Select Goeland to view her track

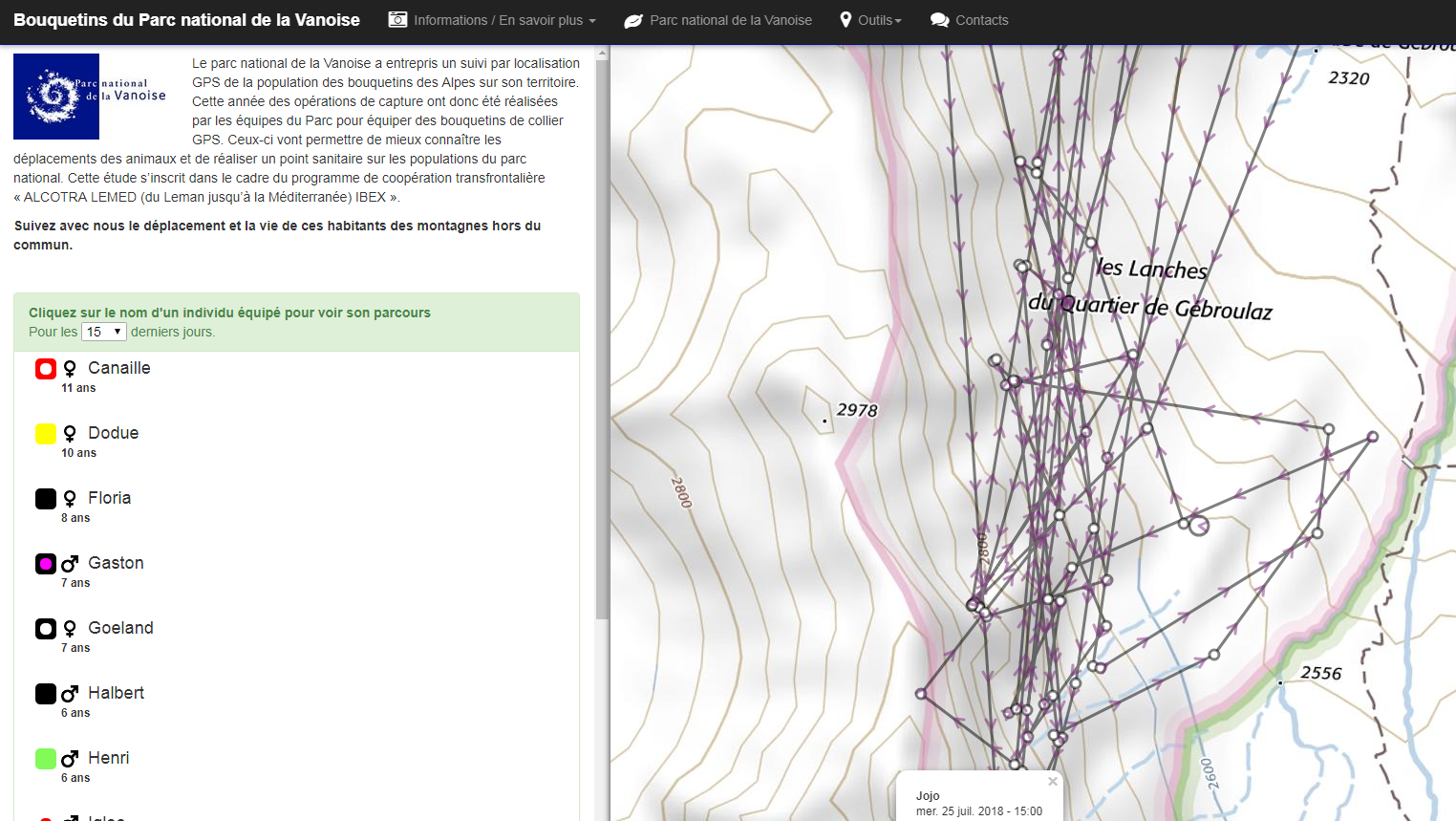[x=121, y=628]
